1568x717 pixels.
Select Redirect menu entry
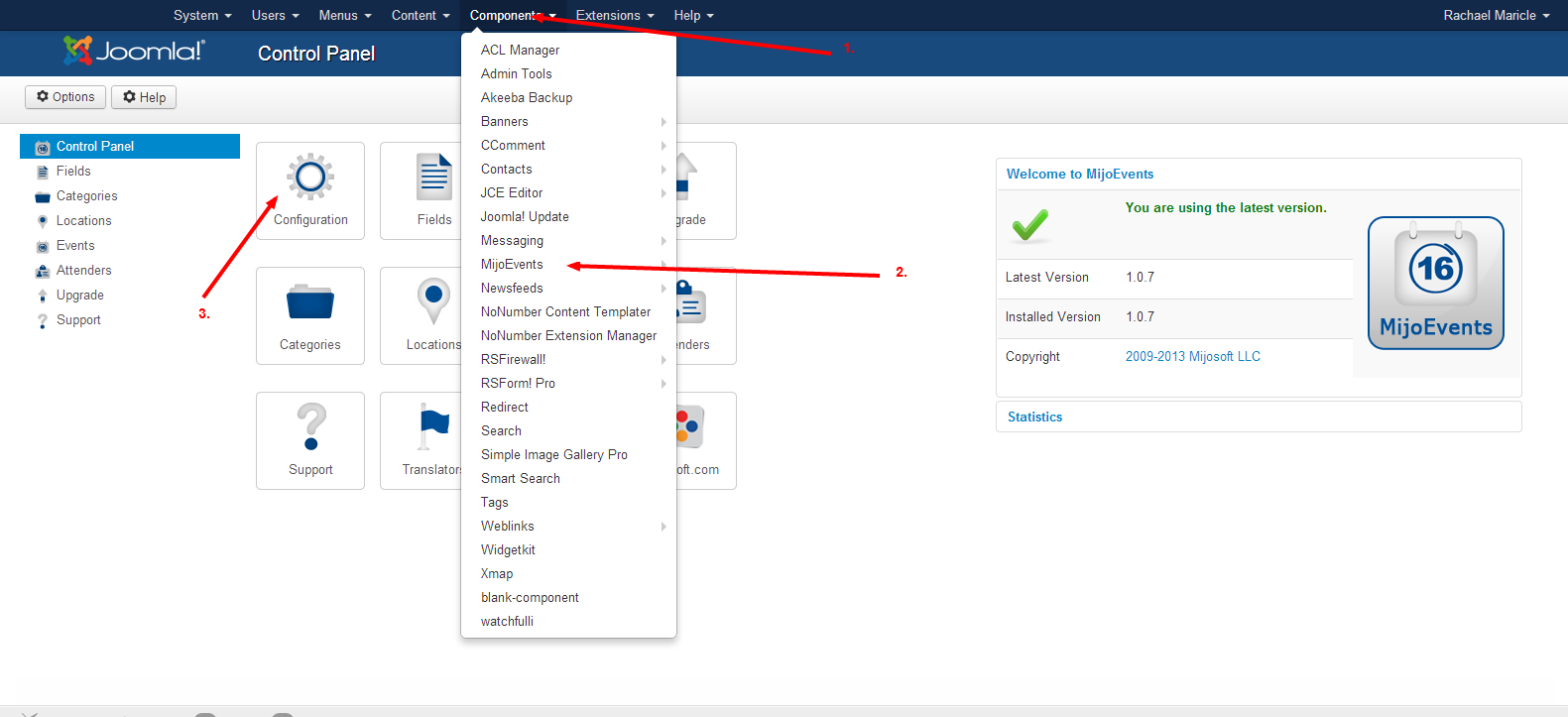point(568,408)
